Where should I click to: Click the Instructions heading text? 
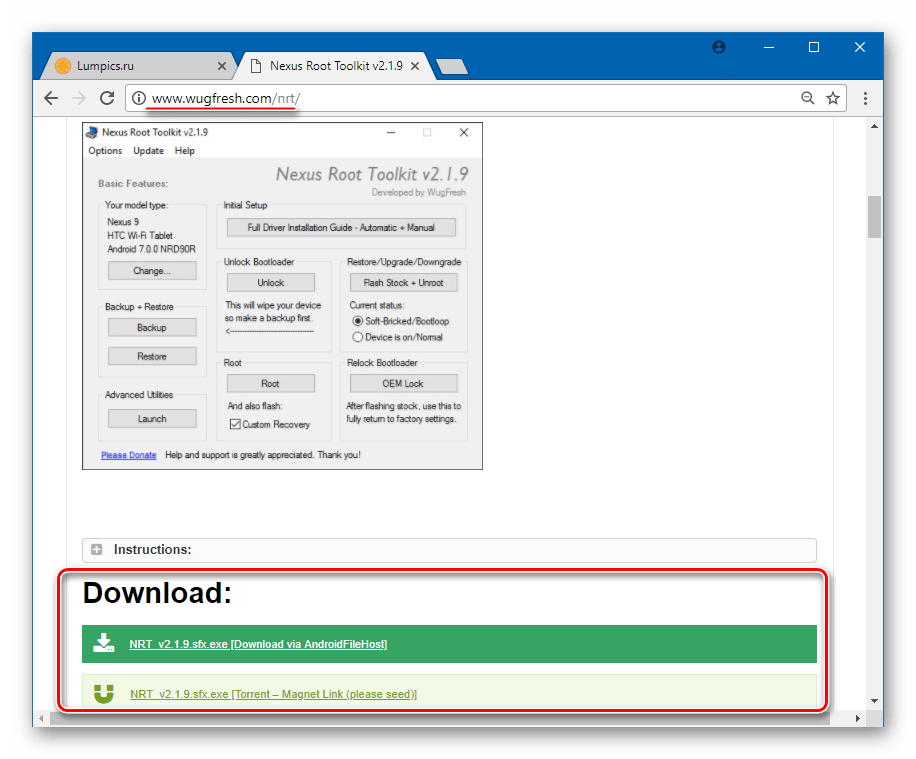tap(152, 549)
